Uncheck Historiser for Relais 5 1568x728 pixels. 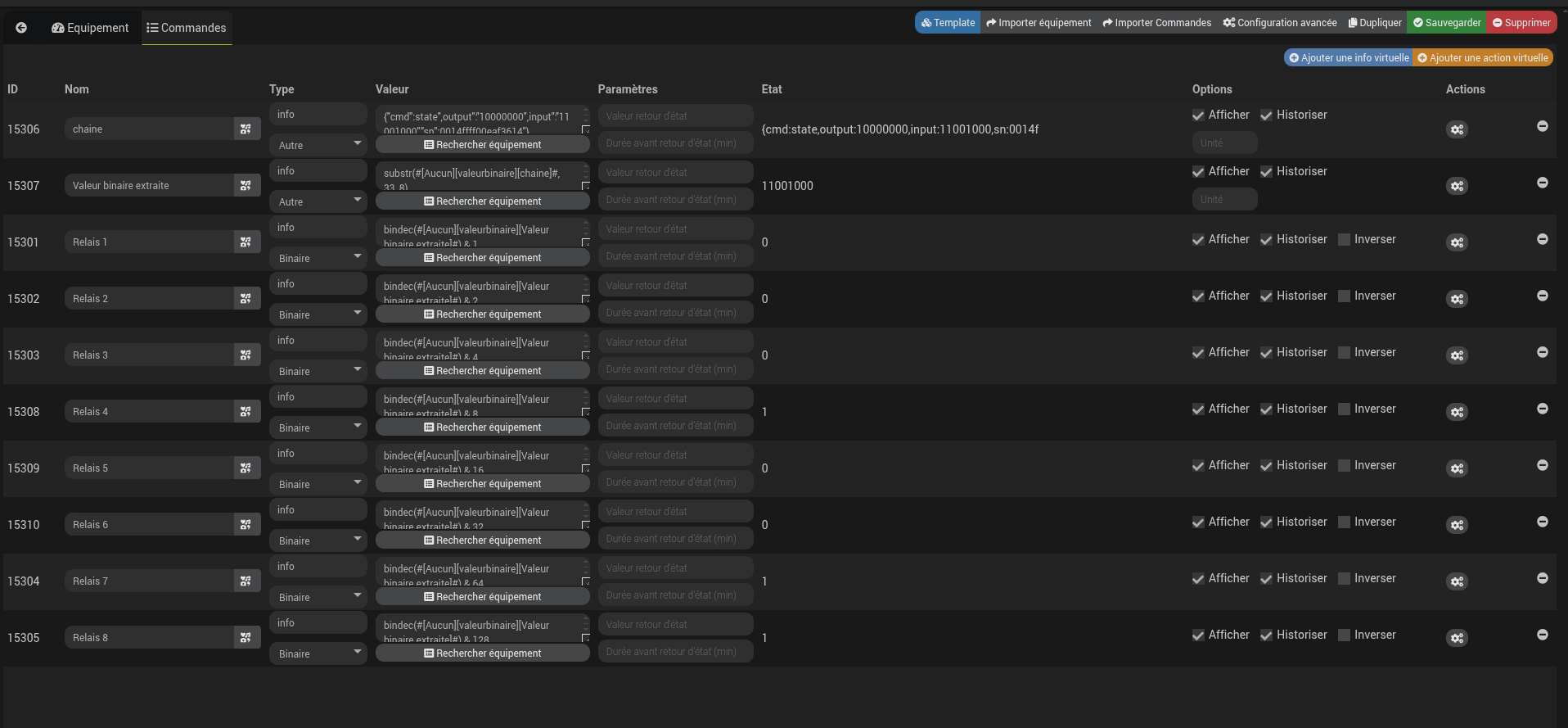click(1266, 466)
